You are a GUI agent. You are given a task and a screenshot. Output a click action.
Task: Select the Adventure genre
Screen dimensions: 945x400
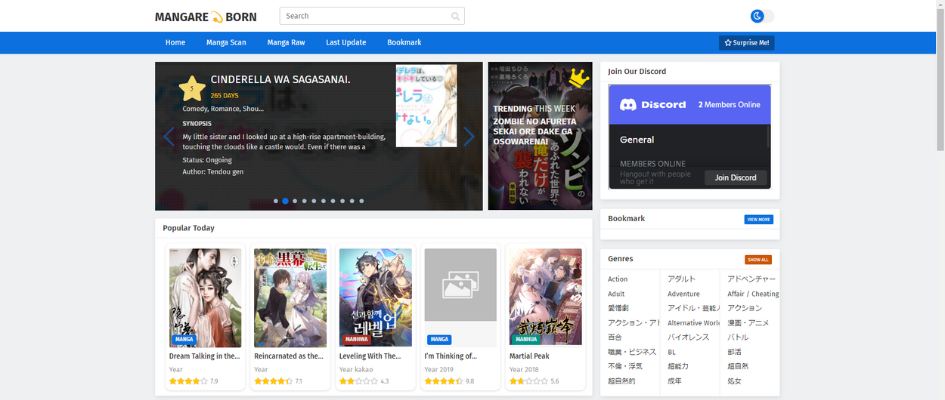point(683,294)
